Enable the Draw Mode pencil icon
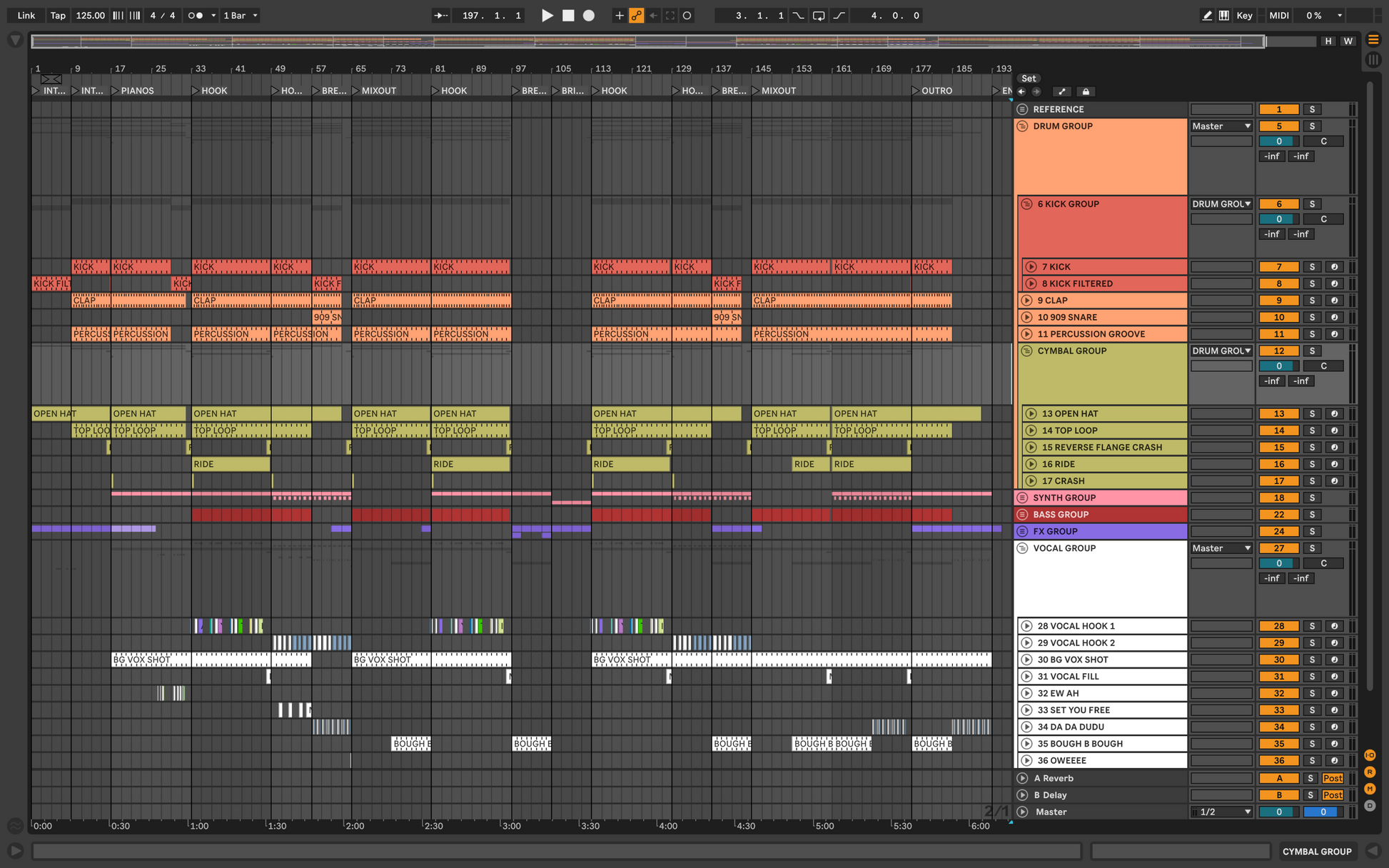 tap(1206, 15)
